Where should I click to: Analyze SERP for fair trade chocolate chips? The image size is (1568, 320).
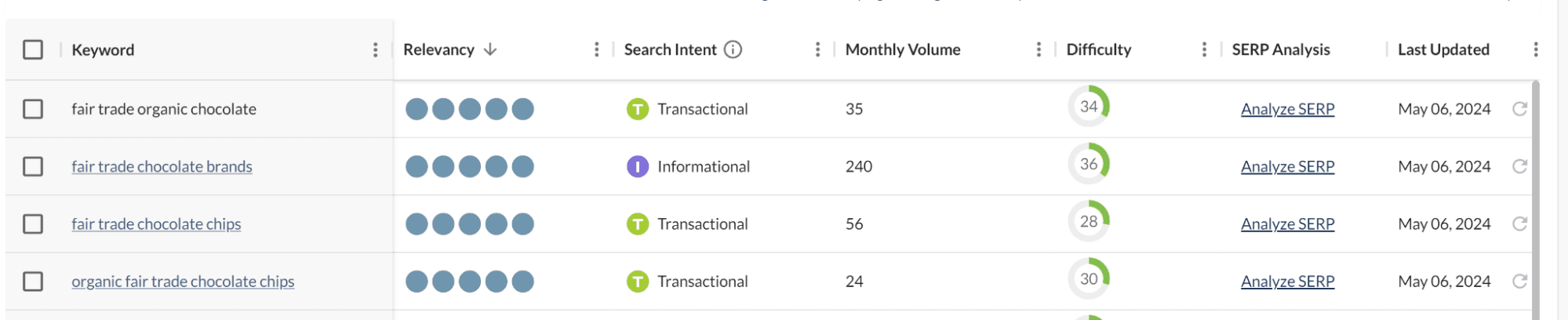click(1287, 224)
